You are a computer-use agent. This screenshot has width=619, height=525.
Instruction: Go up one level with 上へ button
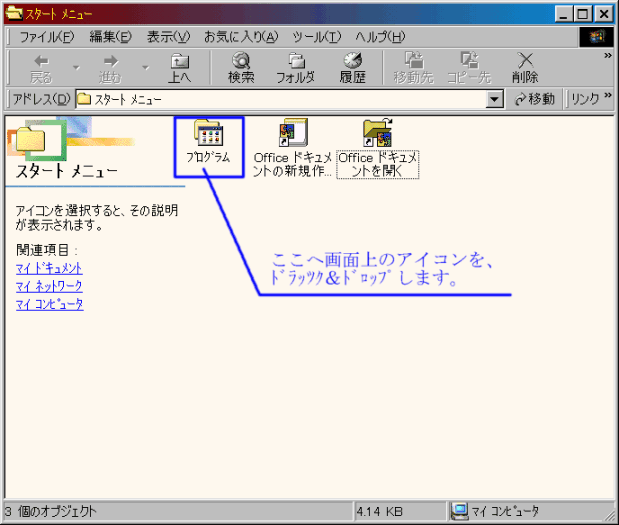point(180,68)
